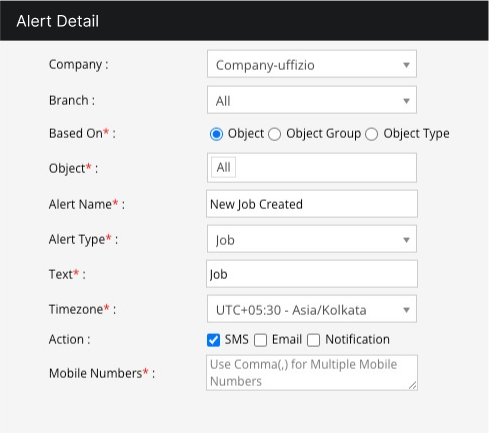Click the Text input containing Job
The image size is (489, 433).
[312, 274]
